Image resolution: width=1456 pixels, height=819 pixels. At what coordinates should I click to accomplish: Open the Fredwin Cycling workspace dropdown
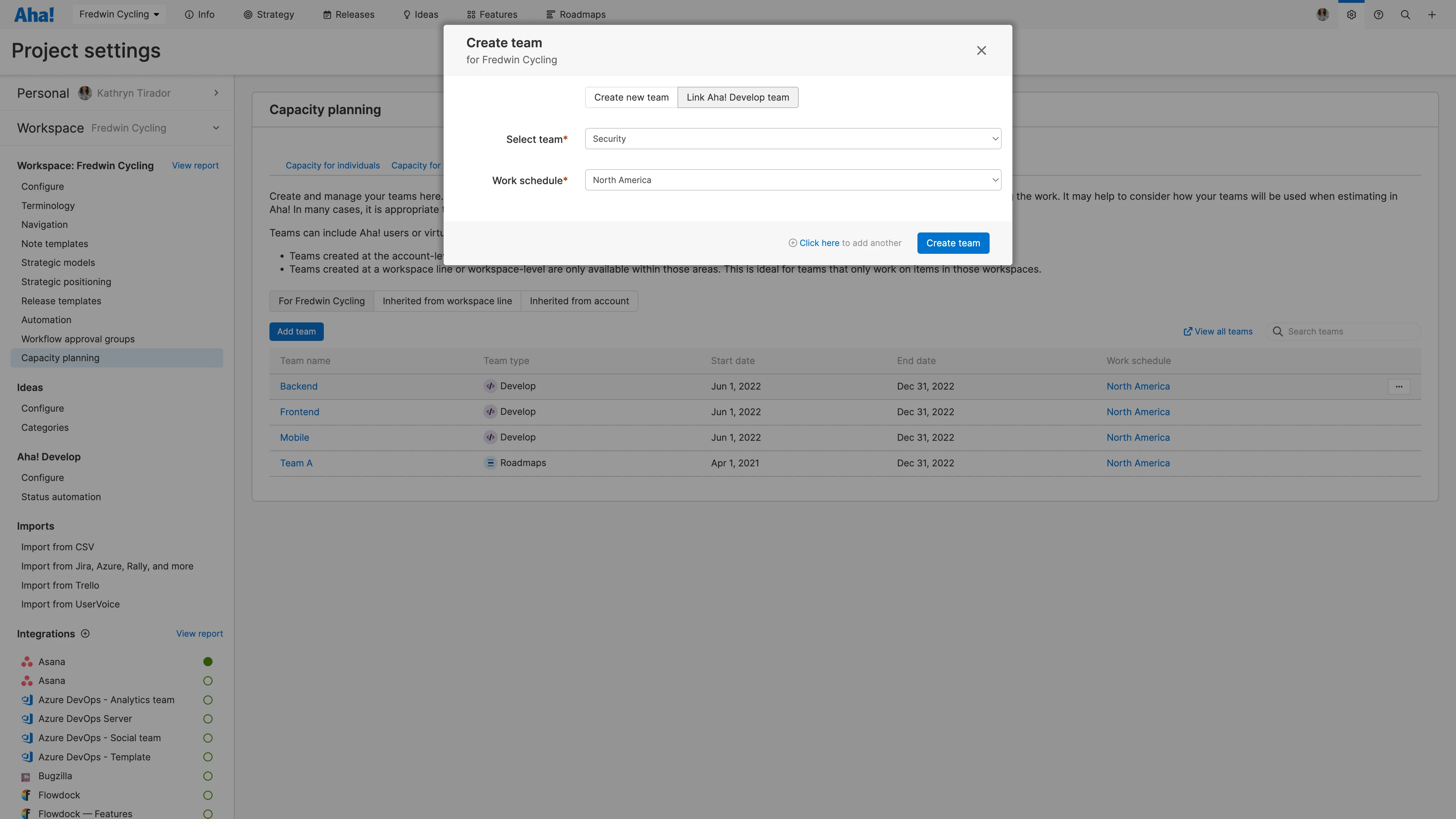119,15
